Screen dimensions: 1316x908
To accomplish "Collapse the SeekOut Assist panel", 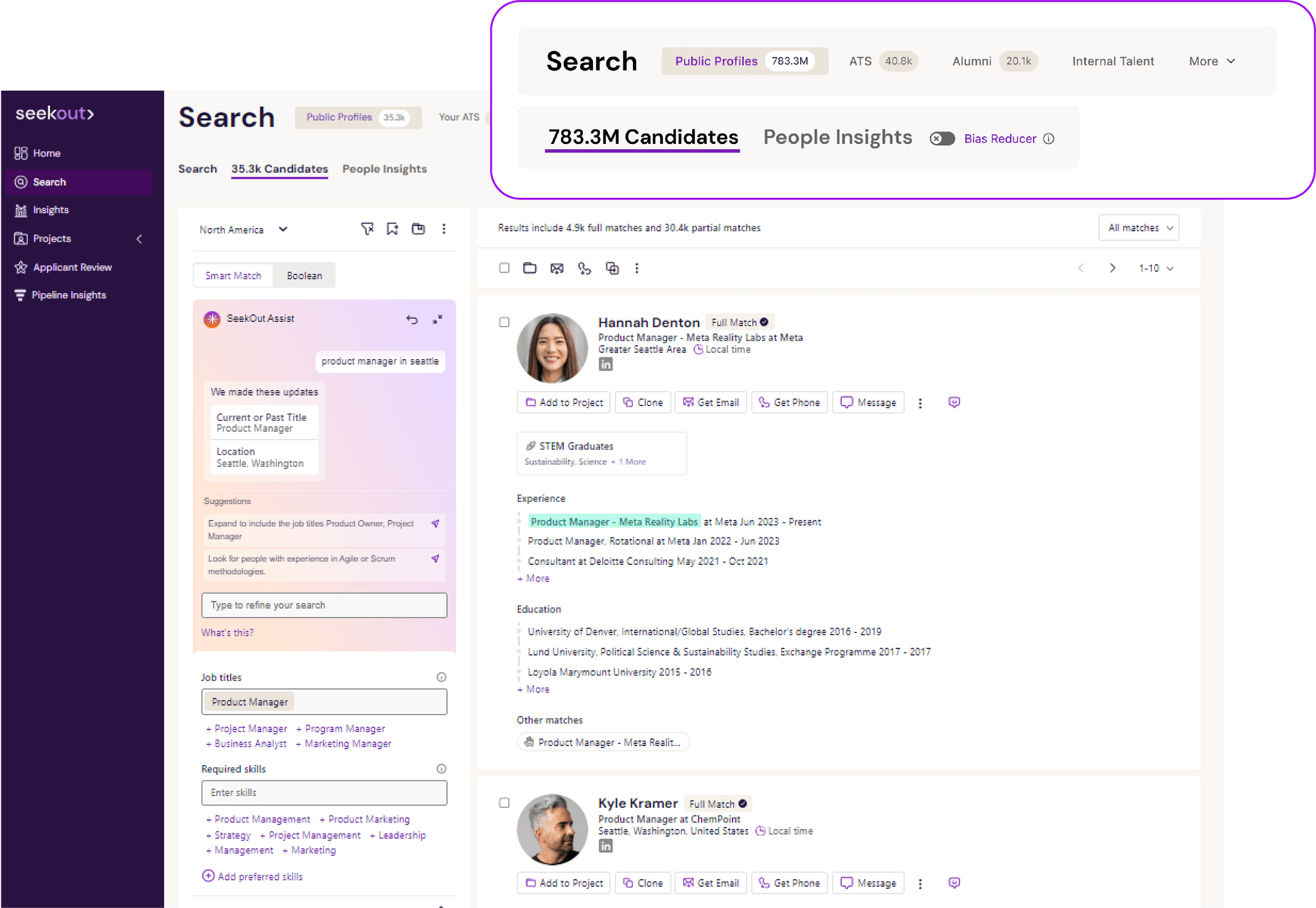I will click(438, 319).
